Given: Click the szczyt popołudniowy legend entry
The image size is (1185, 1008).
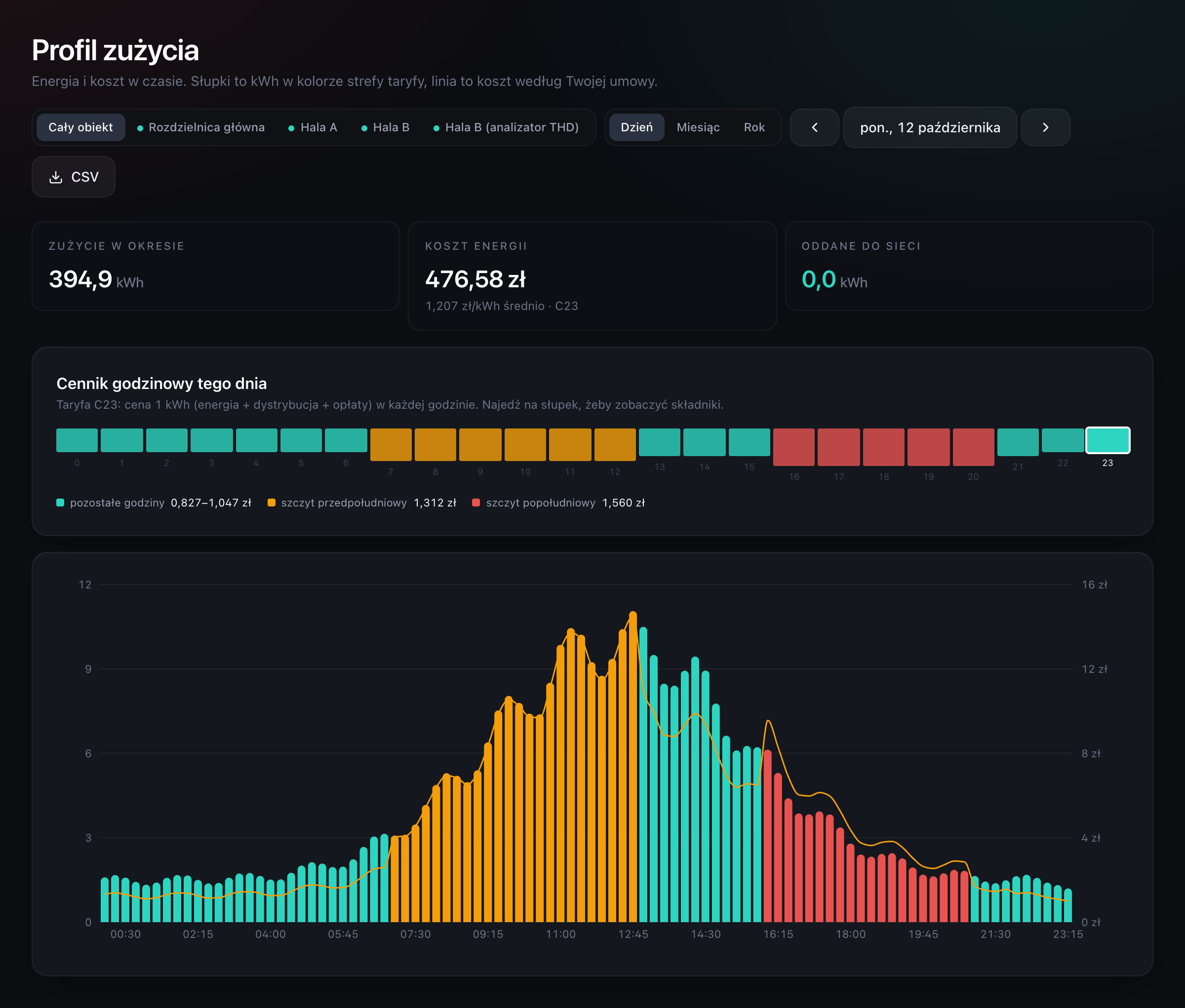Looking at the screenshot, I should click(558, 503).
